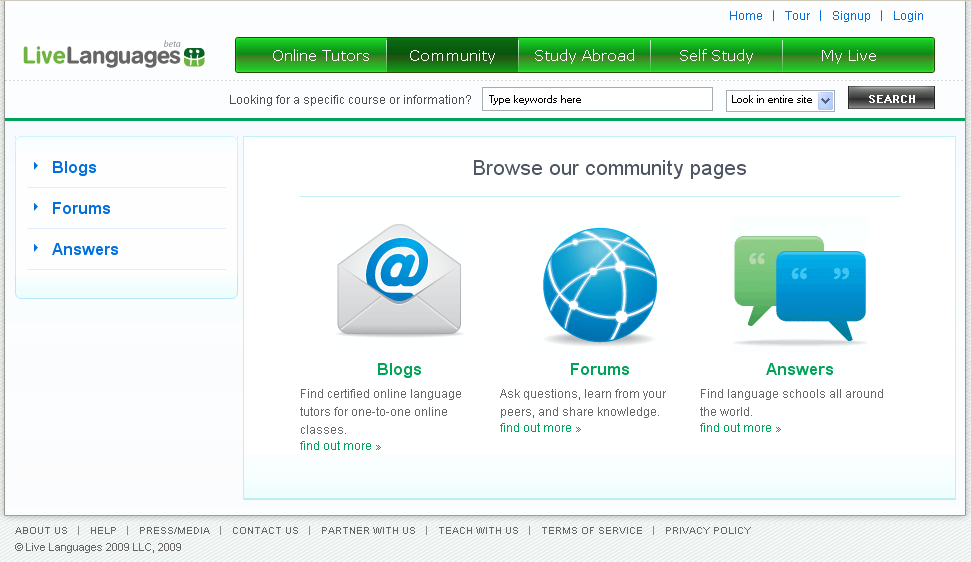The width and height of the screenshot is (971, 562).
Task: Follow 'find out more' under Blogs
Action: pyautogui.click(x=340, y=446)
